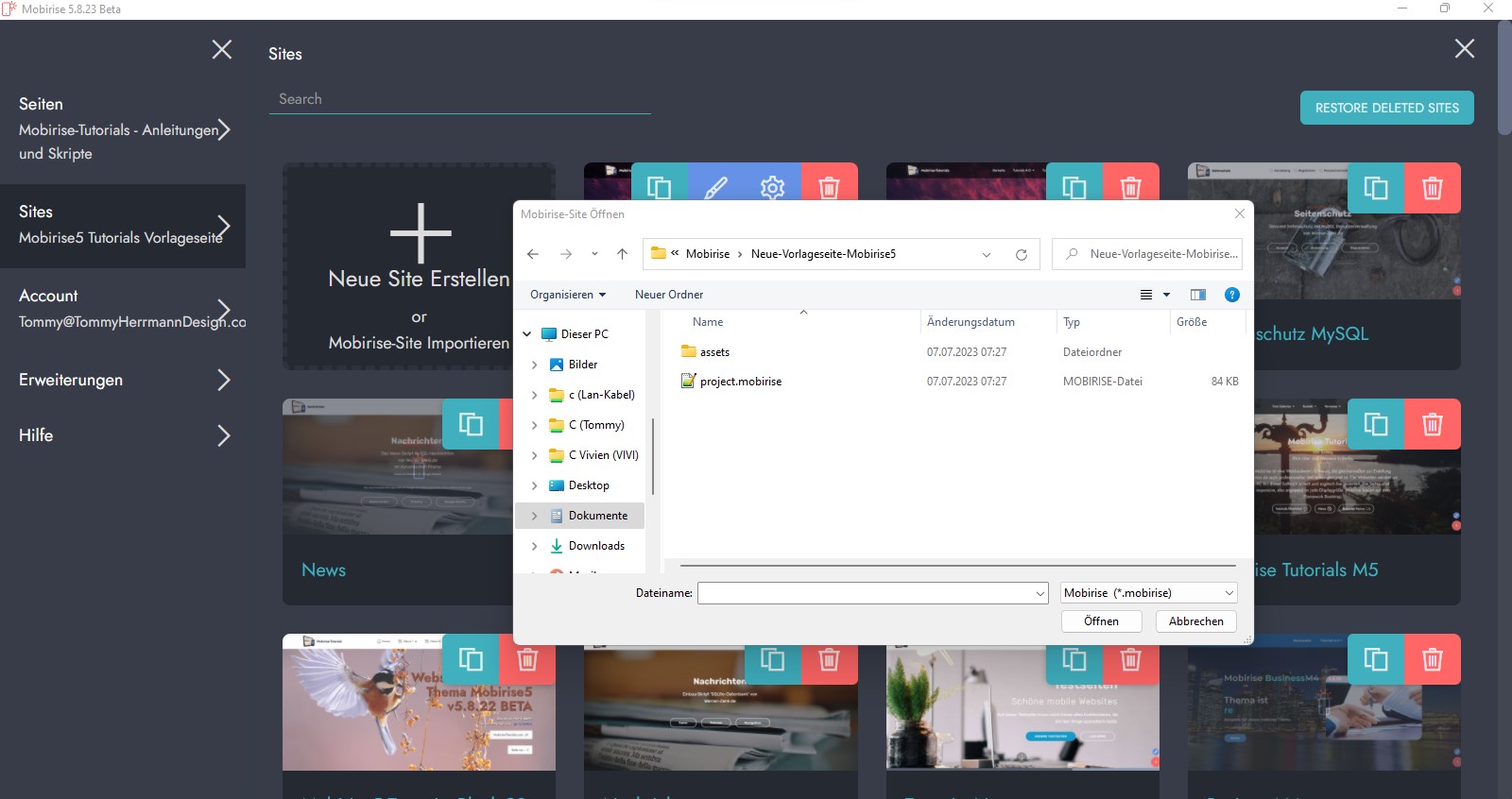Click Neuer Ordner in the dialog toolbar

669,295
